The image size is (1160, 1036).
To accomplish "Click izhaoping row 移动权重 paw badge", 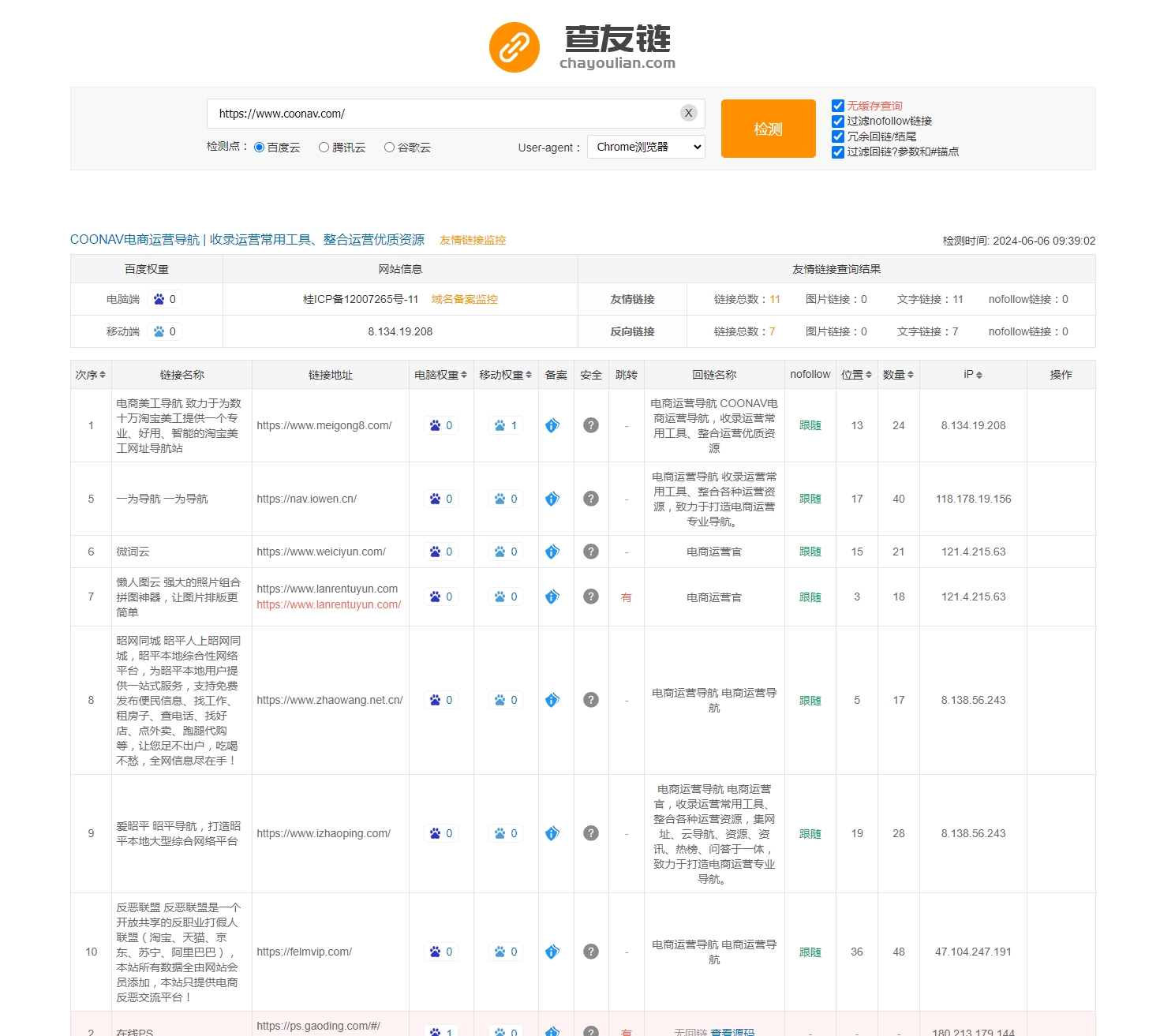I will pos(506,833).
